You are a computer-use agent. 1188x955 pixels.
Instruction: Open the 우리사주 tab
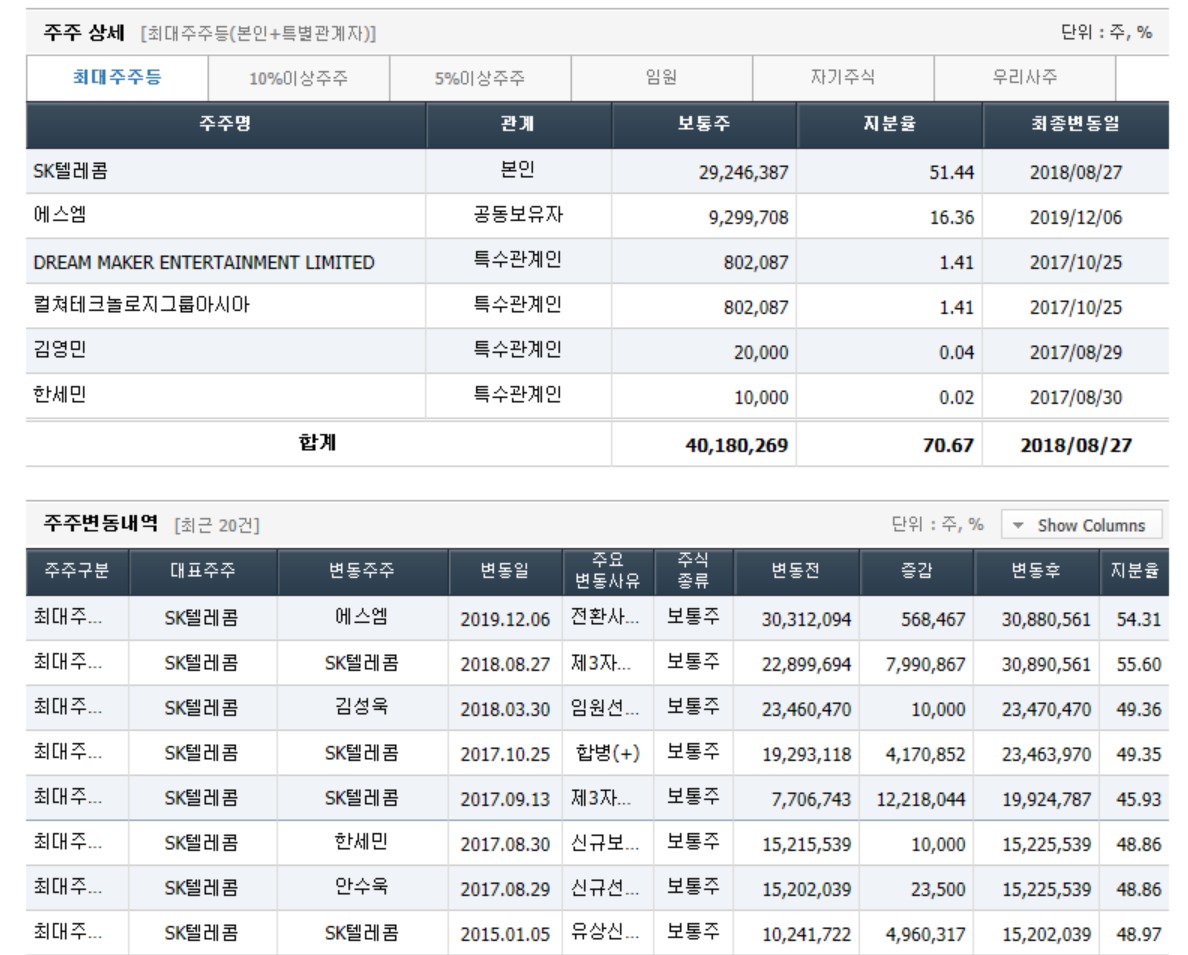click(x=1024, y=77)
